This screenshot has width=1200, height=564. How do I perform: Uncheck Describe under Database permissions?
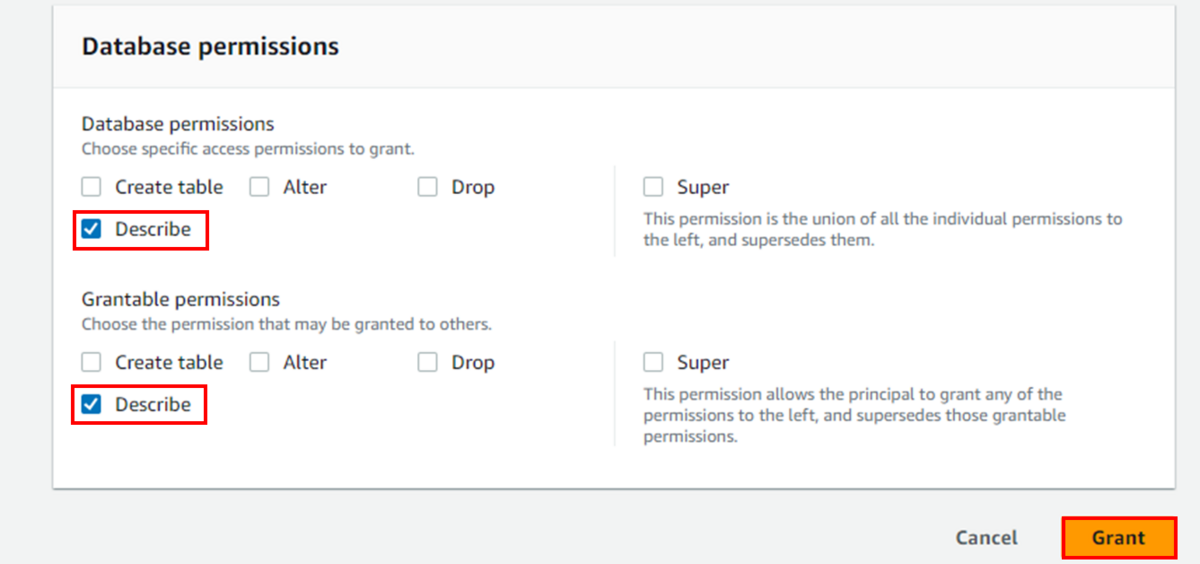(x=92, y=229)
